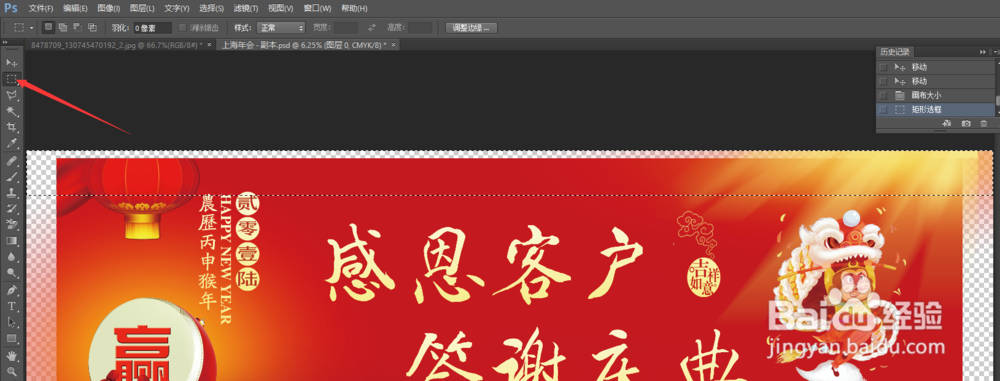Choose Subtract from Selection mode
The height and width of the screenshot is (381, 1000).
tap(77, 27)
